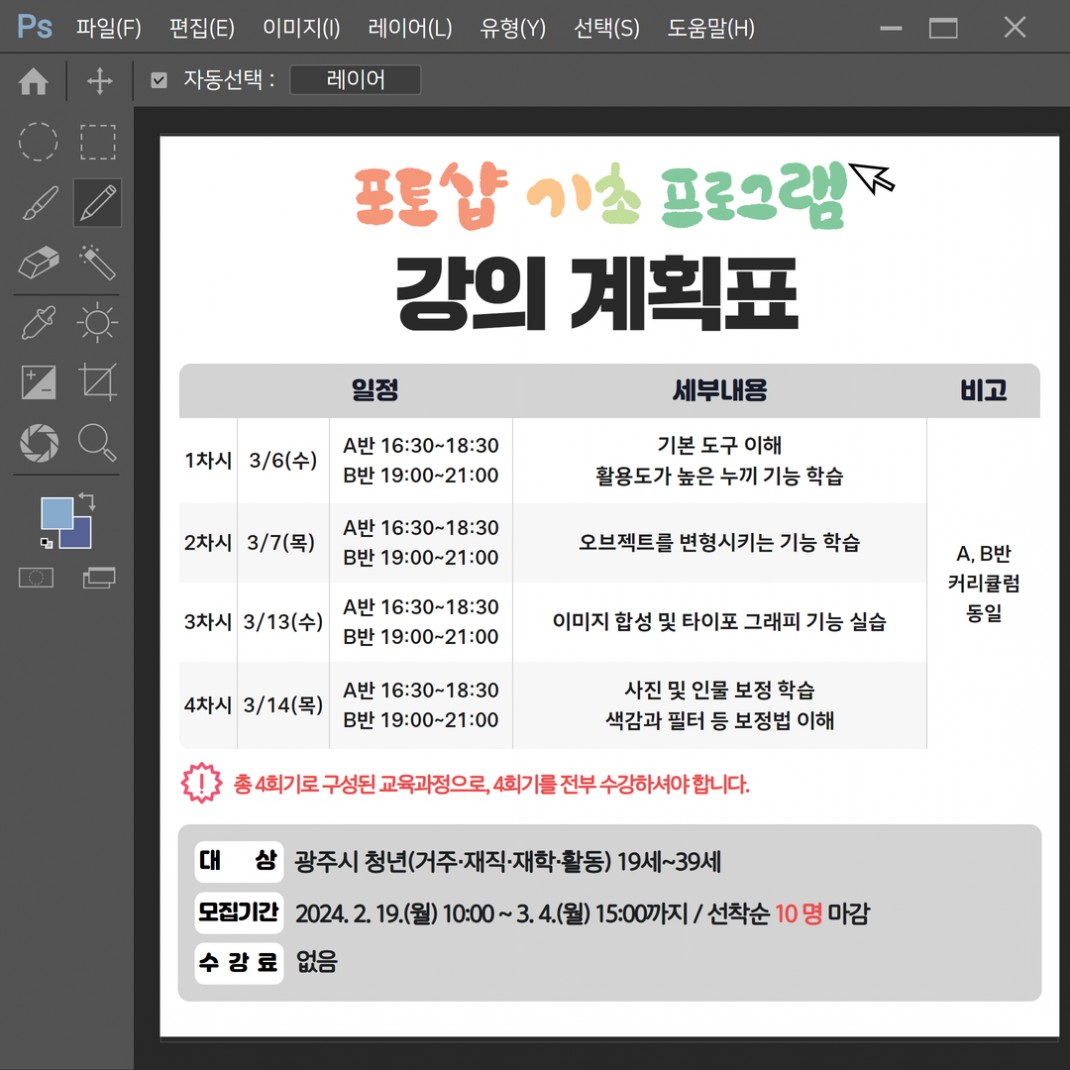Select the Rectangular Marquee tool
Screen dimensions: 1070x1070
coord(98,142)
